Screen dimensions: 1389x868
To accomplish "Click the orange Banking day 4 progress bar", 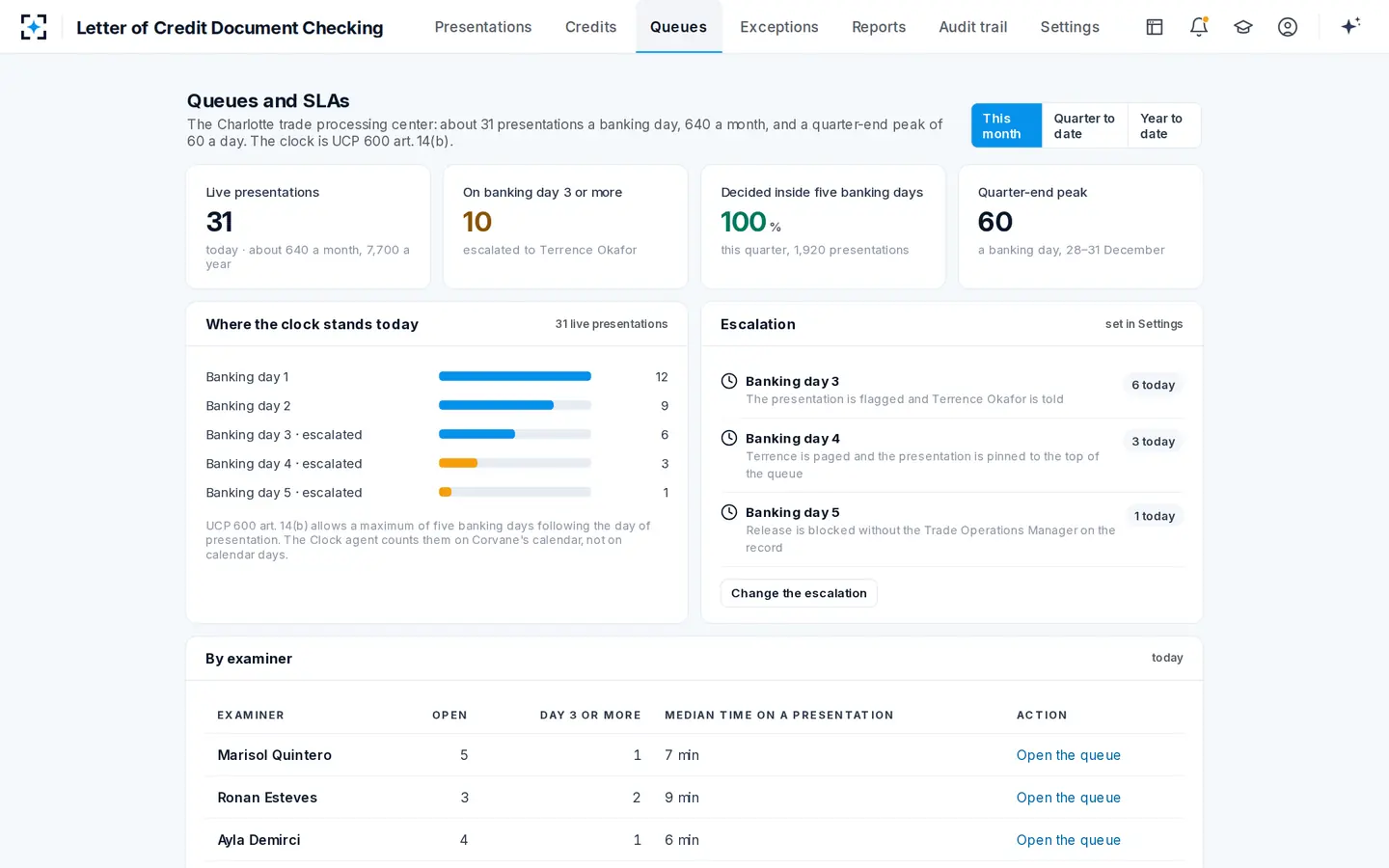I will click(515, 463).
